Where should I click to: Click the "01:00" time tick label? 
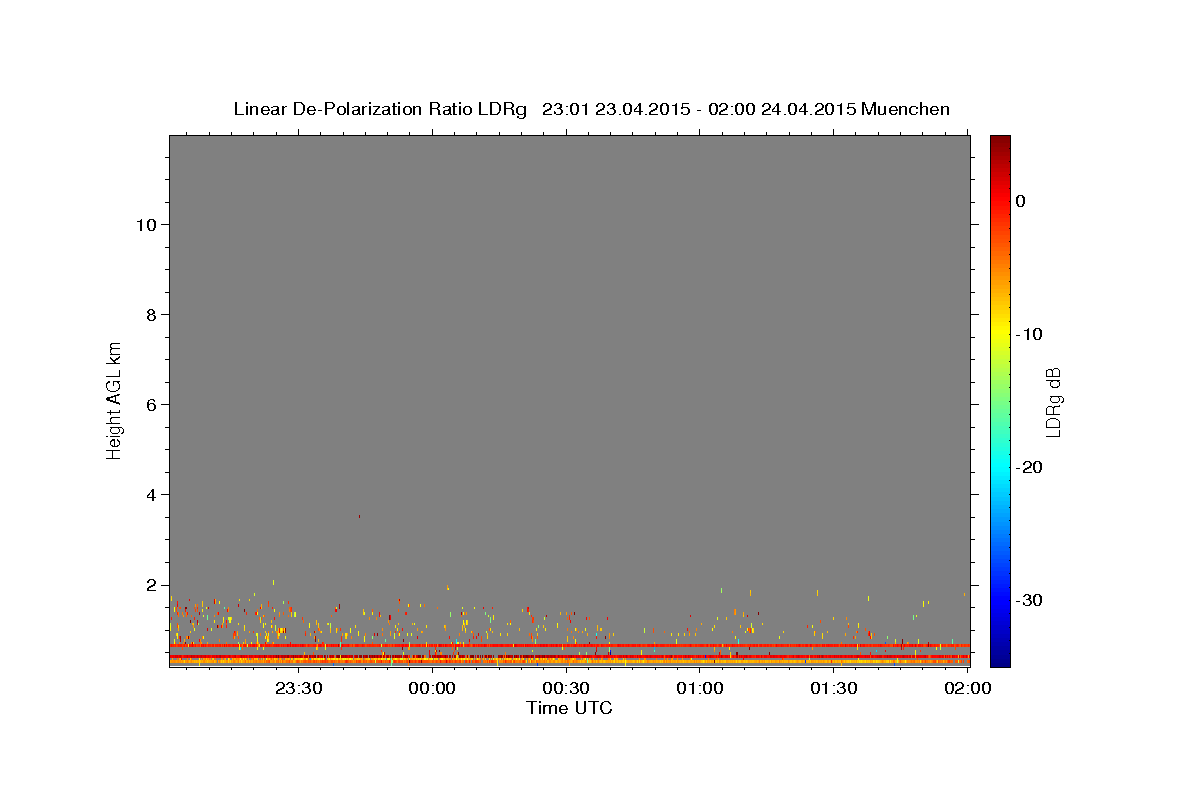tap(700, 688)
